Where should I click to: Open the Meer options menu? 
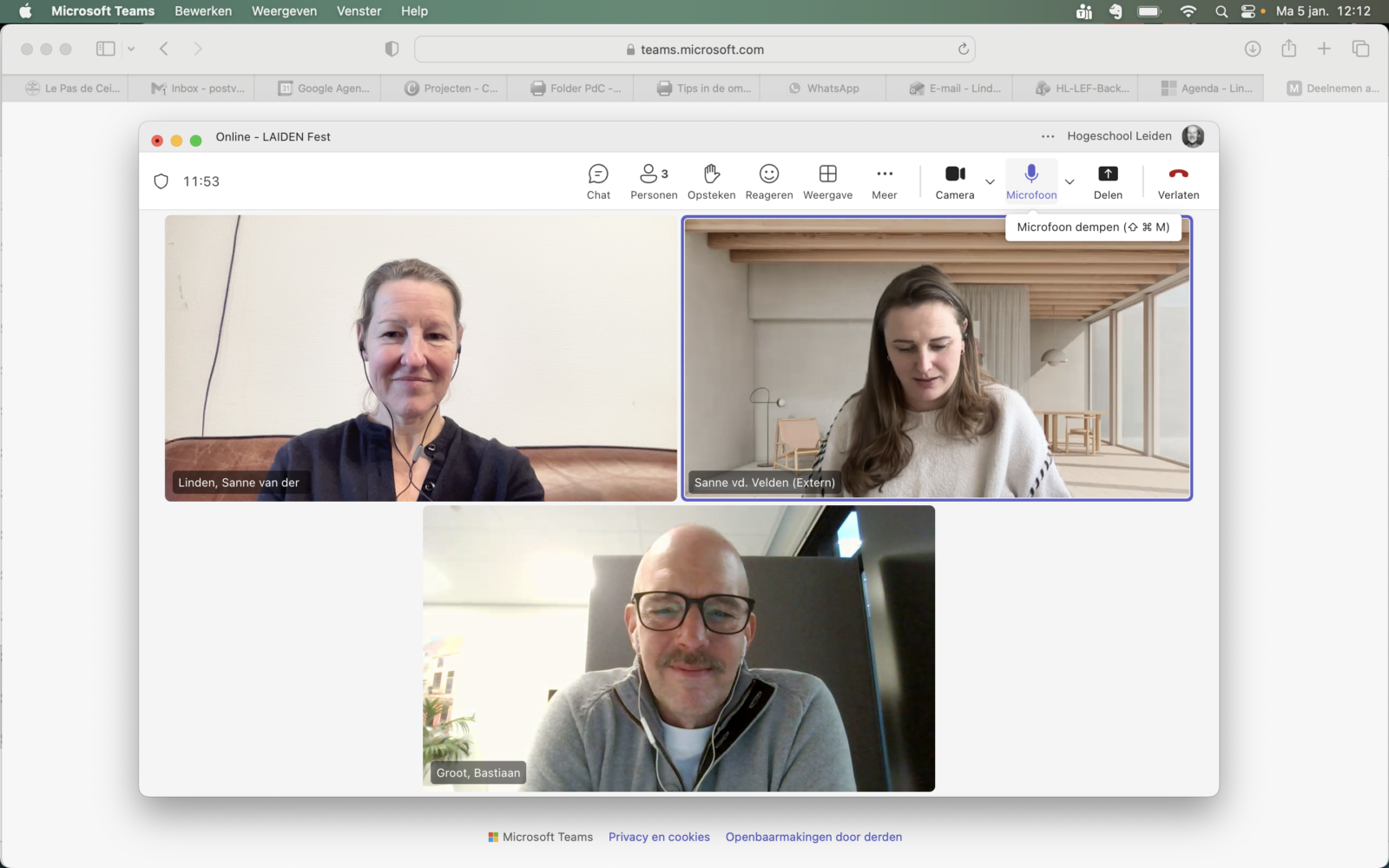[884, 181]
